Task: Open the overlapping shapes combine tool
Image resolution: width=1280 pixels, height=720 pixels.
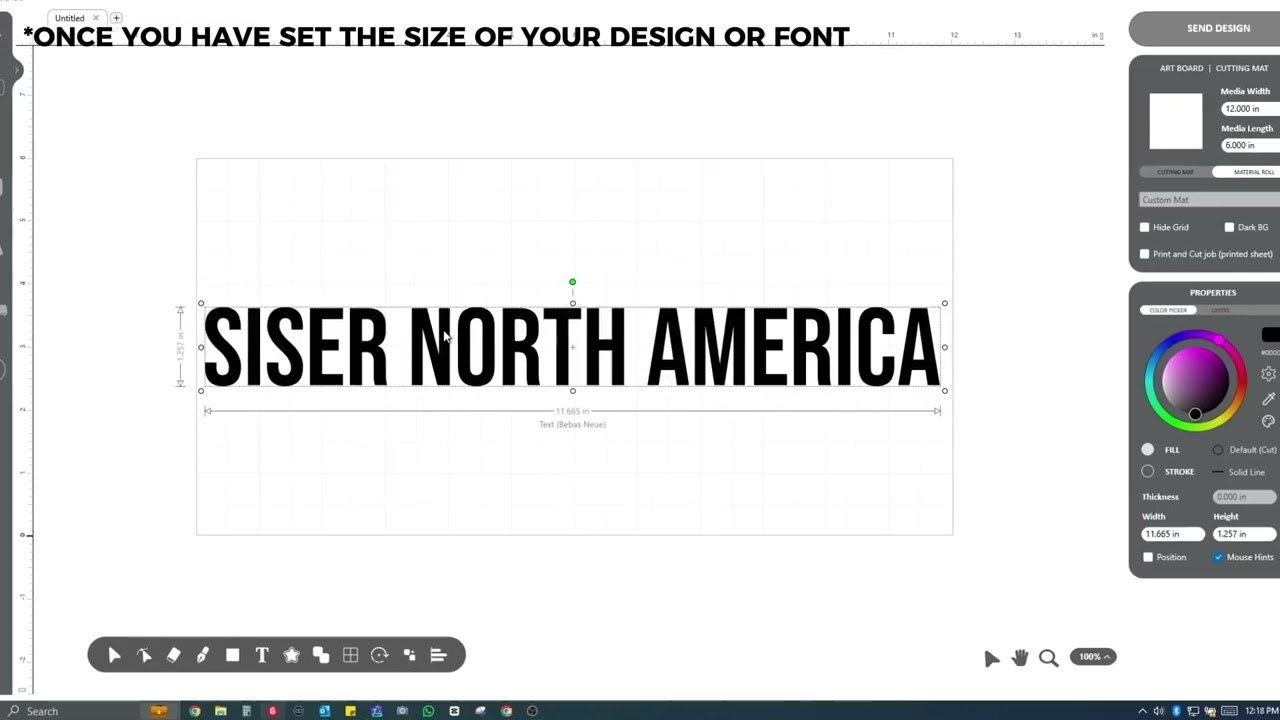Action: tap(321, 655)
